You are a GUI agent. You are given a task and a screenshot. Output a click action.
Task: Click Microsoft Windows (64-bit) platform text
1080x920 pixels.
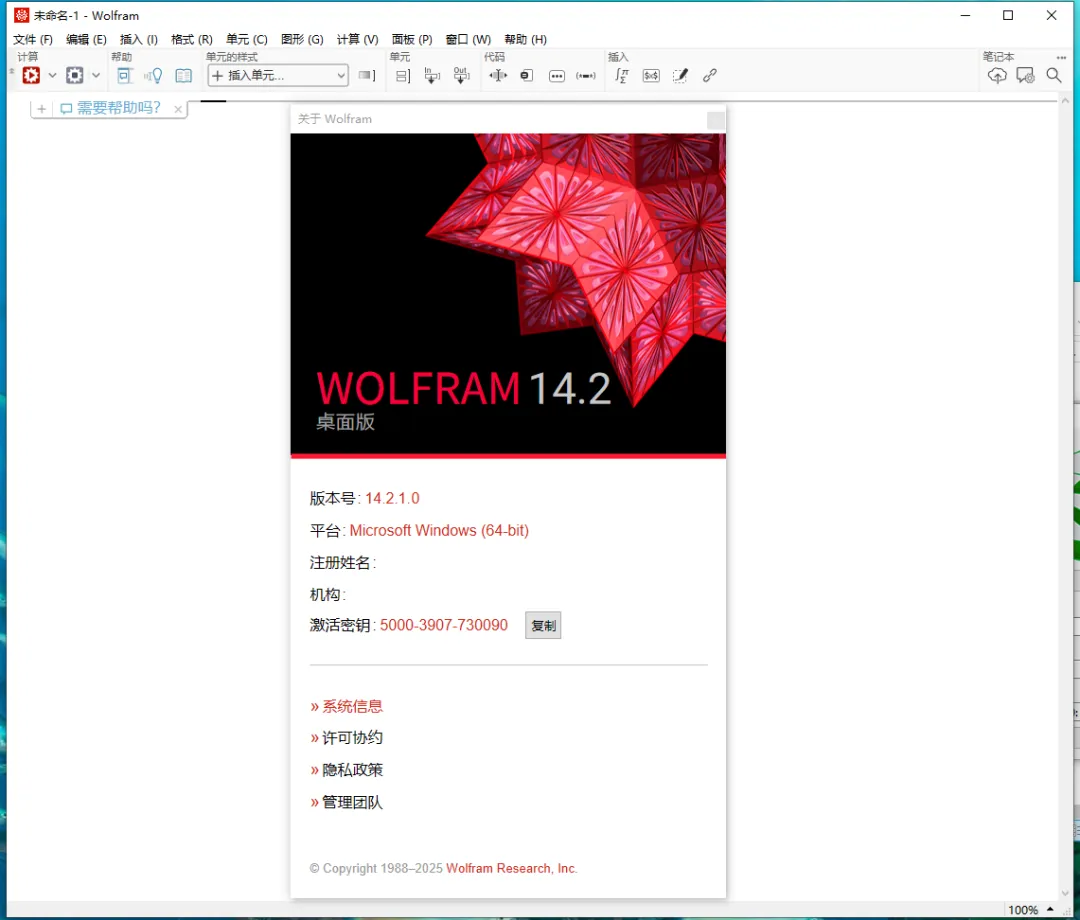[439, 530]
